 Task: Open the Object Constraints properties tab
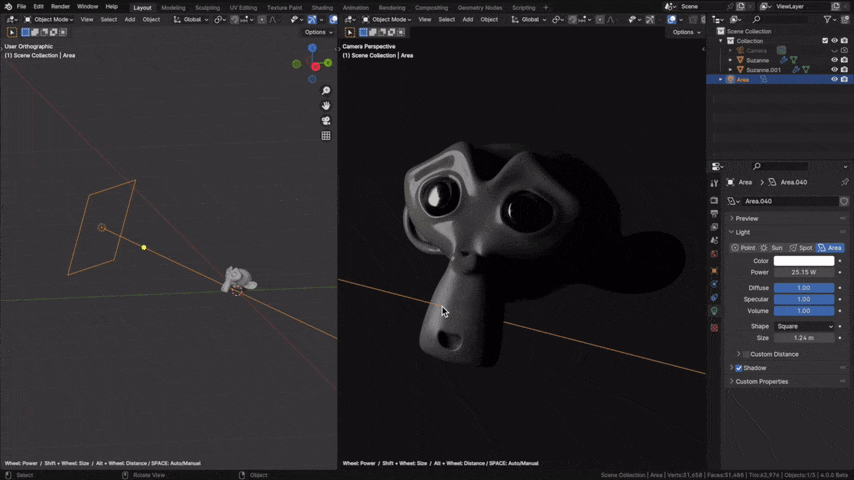[x=714, y=297]
